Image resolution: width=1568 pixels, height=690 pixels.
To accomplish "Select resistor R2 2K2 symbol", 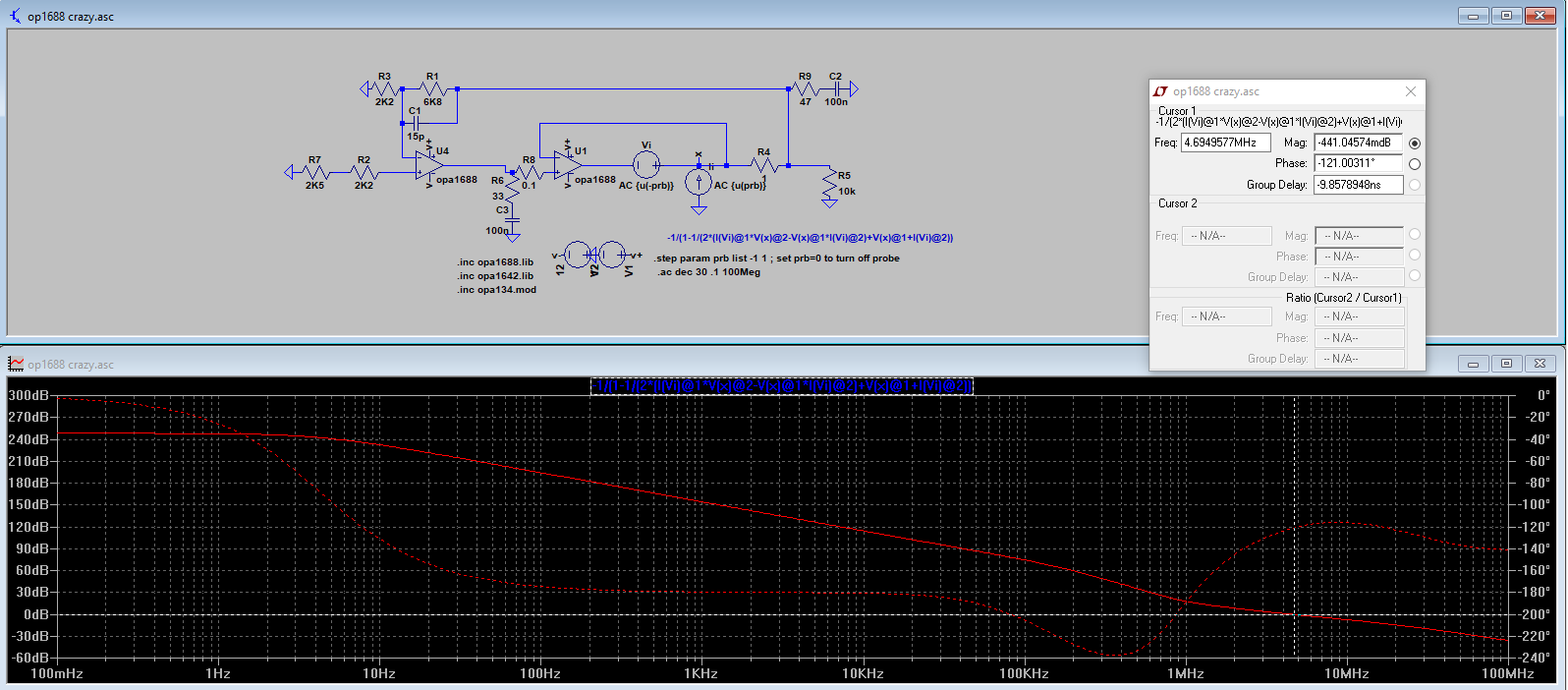I will 364,172.
